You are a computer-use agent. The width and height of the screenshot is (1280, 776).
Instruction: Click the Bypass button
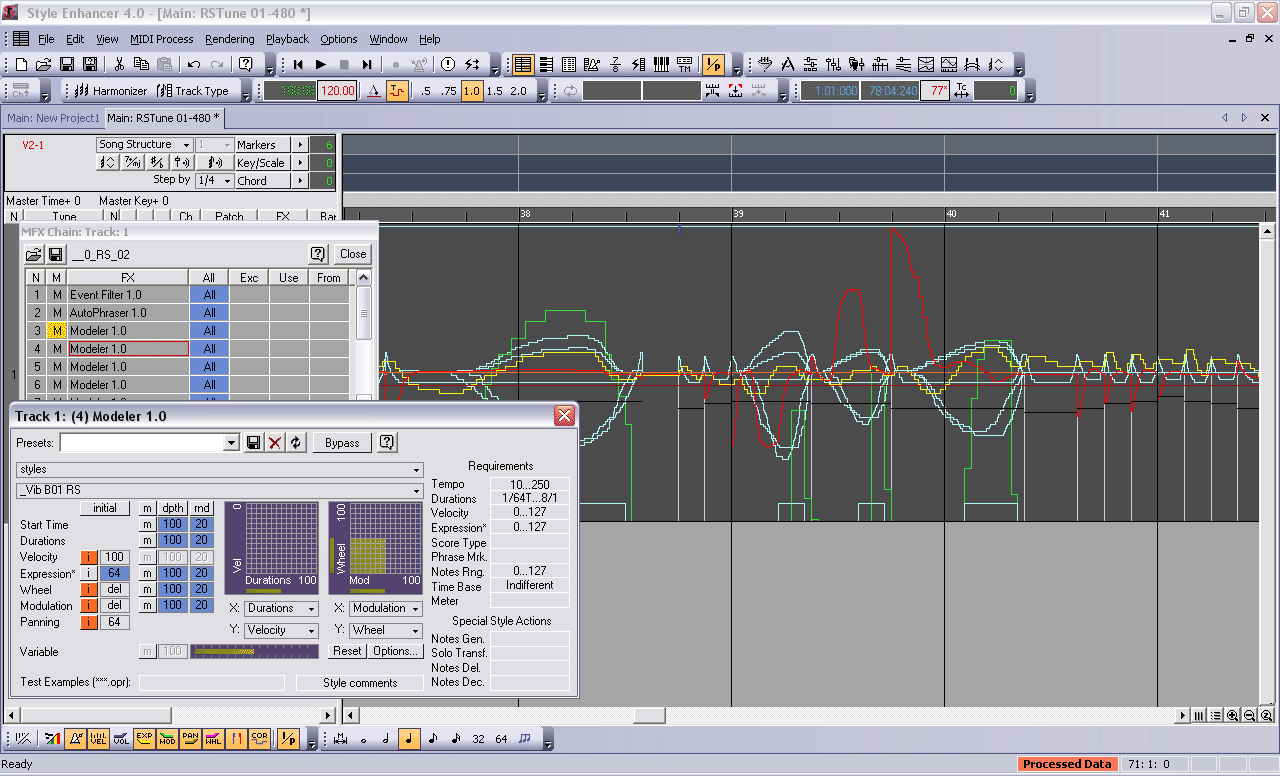[342, 443]
